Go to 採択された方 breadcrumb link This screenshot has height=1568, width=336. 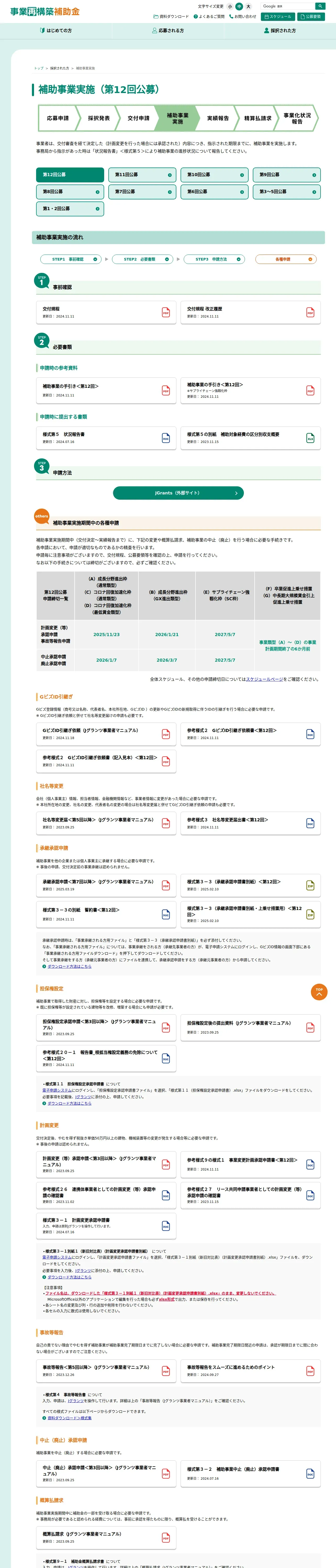[x=59, y=68]
